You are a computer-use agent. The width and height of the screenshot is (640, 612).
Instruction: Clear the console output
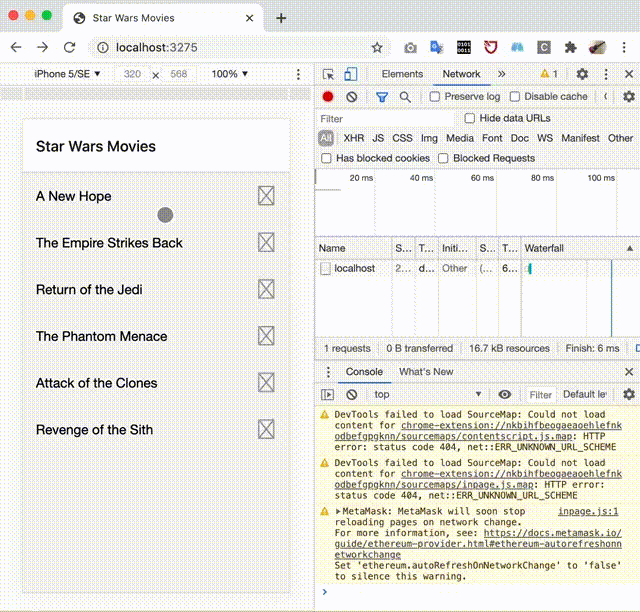point(351,394)
